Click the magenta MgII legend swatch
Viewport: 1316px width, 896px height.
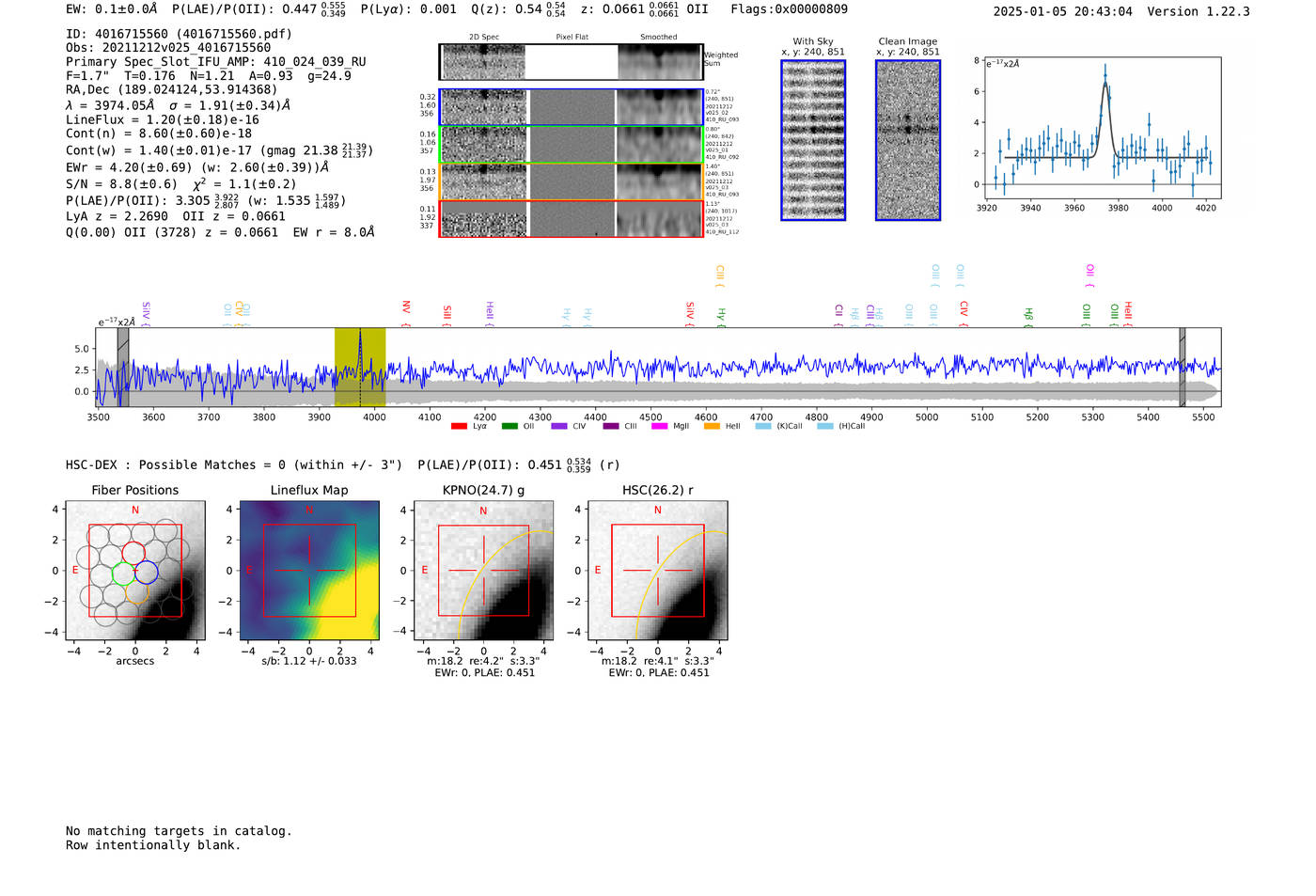659,427
